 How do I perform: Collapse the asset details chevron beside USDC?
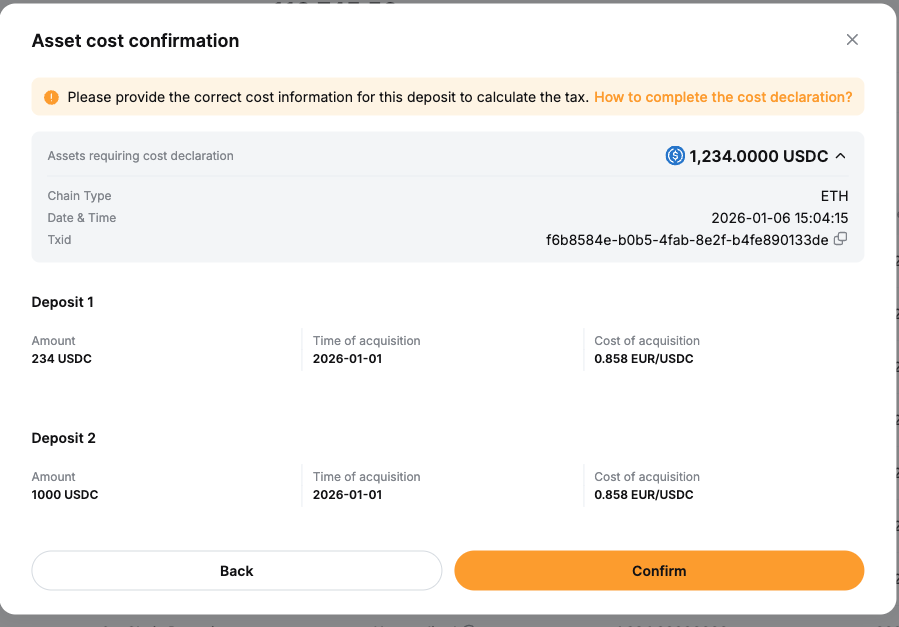point(840,156)
